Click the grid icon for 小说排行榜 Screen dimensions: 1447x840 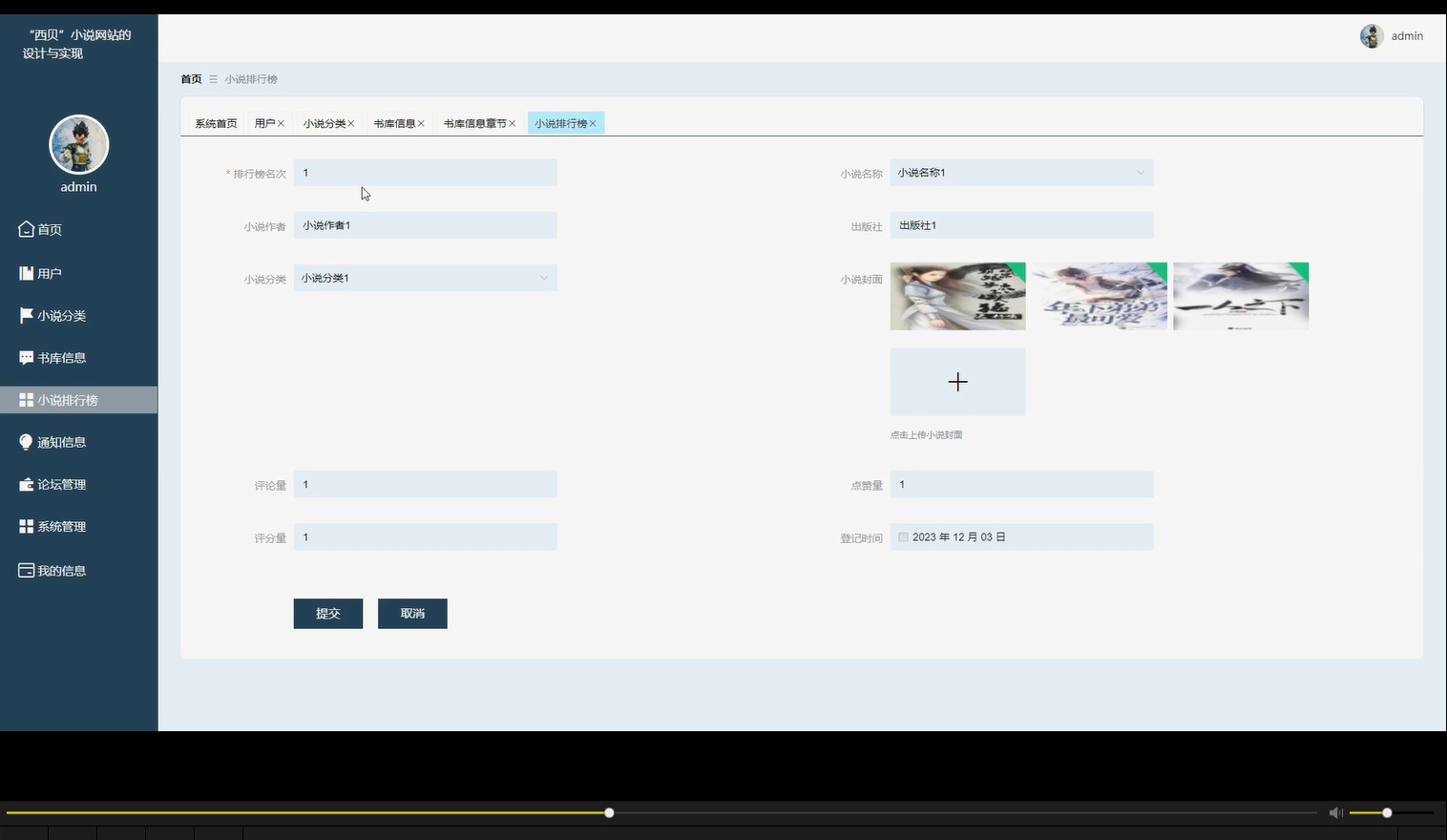pyautogui.click(x=26, y=400)
